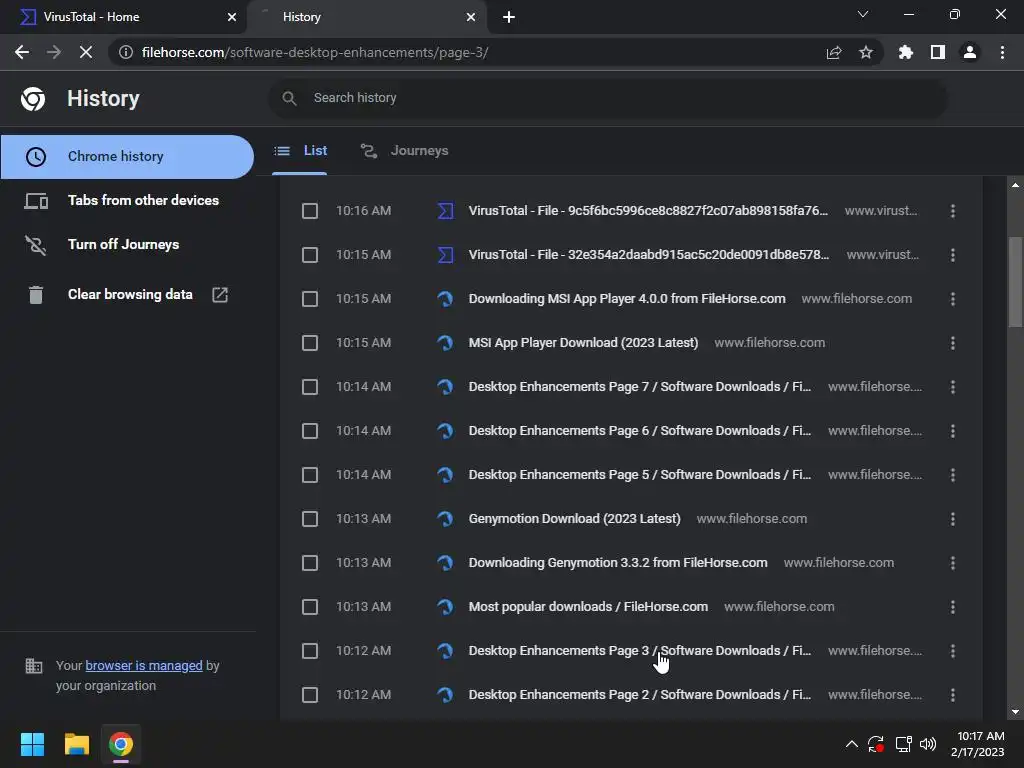
Task: Bookmark this page with the star icon
Action: click(x=866, y=52)
